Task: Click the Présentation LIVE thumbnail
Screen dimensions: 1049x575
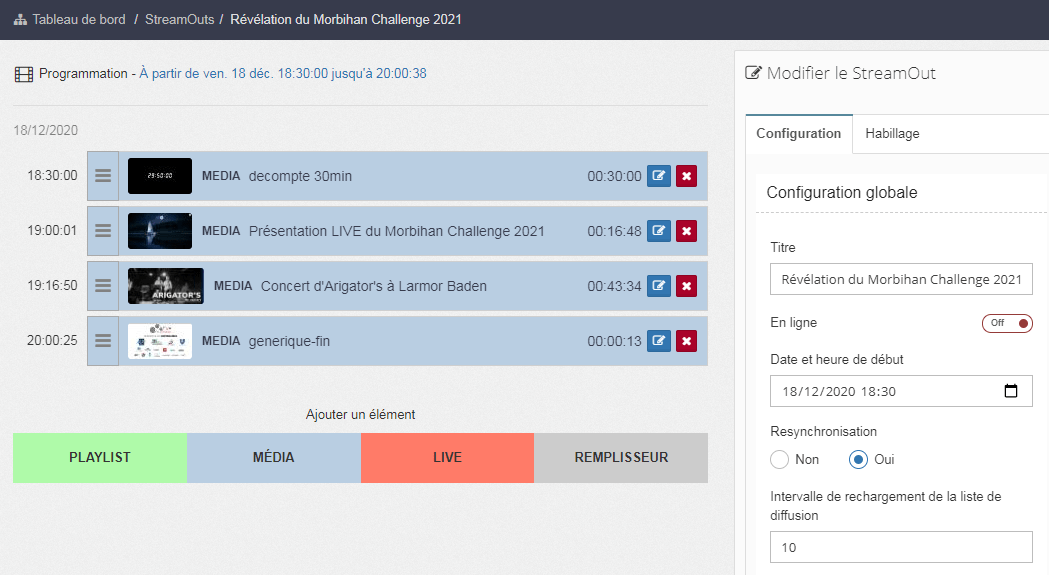Action: [160, 231]
